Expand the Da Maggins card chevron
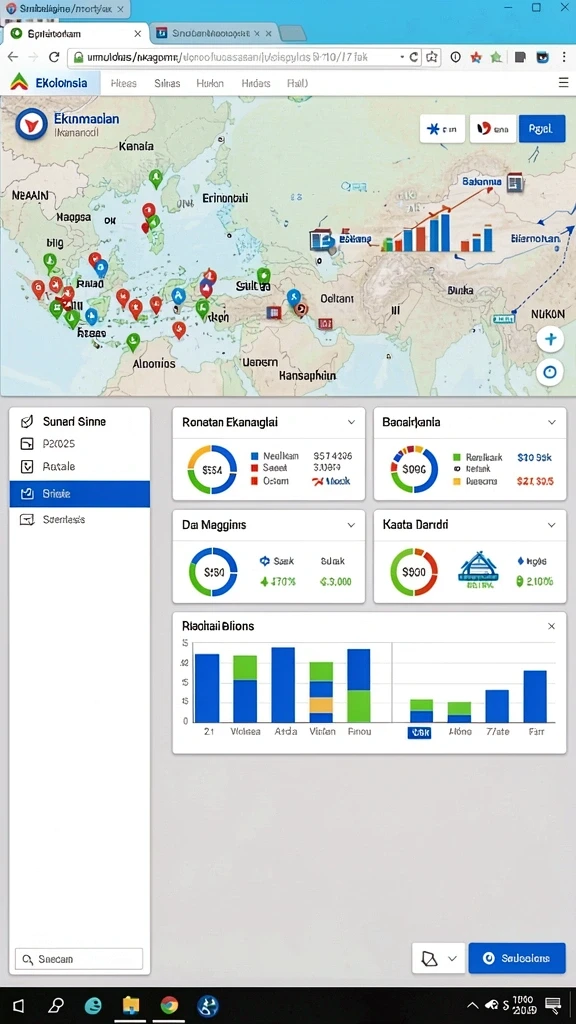The image size is (576, 1024). pyautogui.click(x=351, y=525)
